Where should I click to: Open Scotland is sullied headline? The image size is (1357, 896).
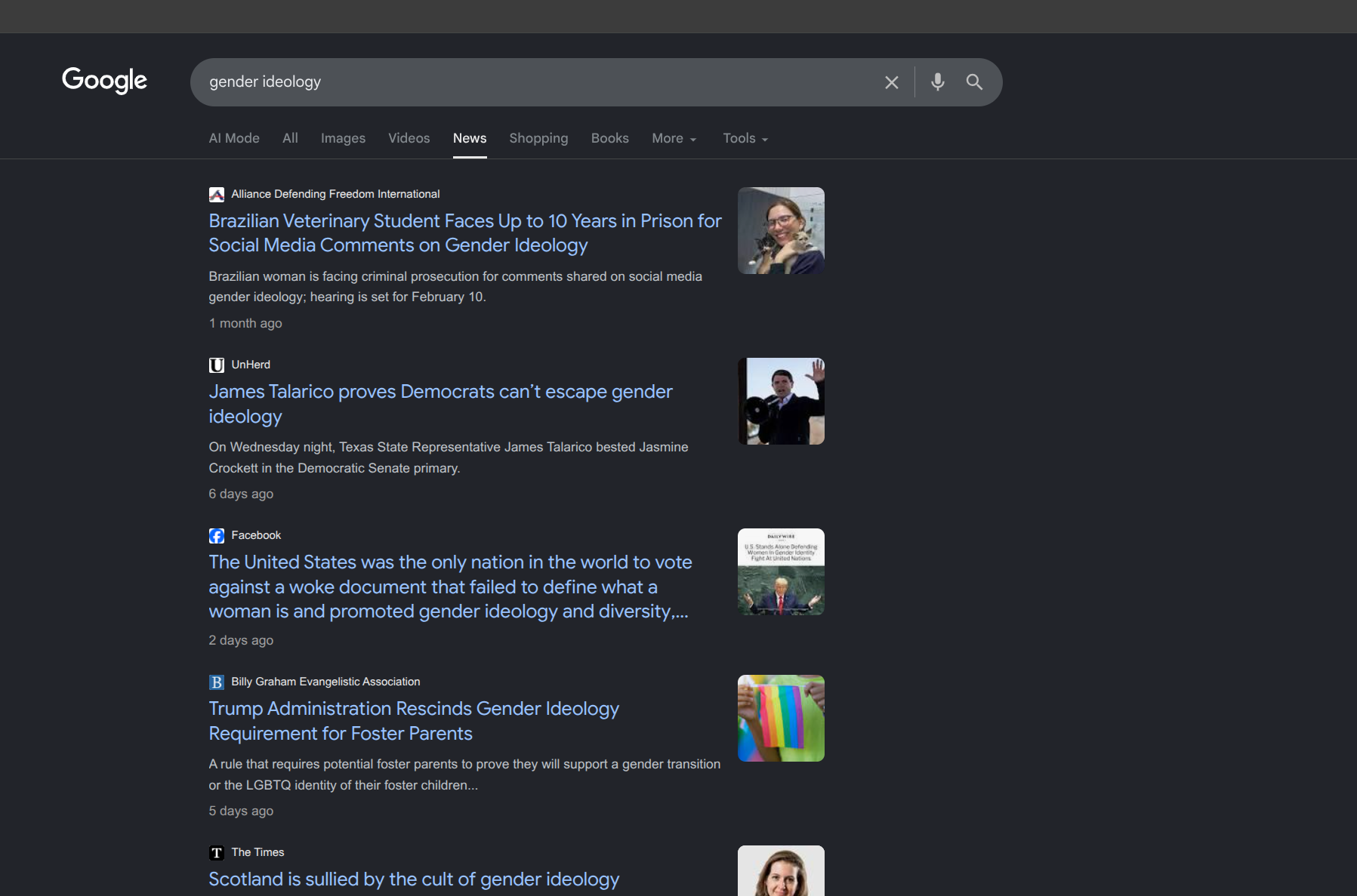(x=414, y=879)
